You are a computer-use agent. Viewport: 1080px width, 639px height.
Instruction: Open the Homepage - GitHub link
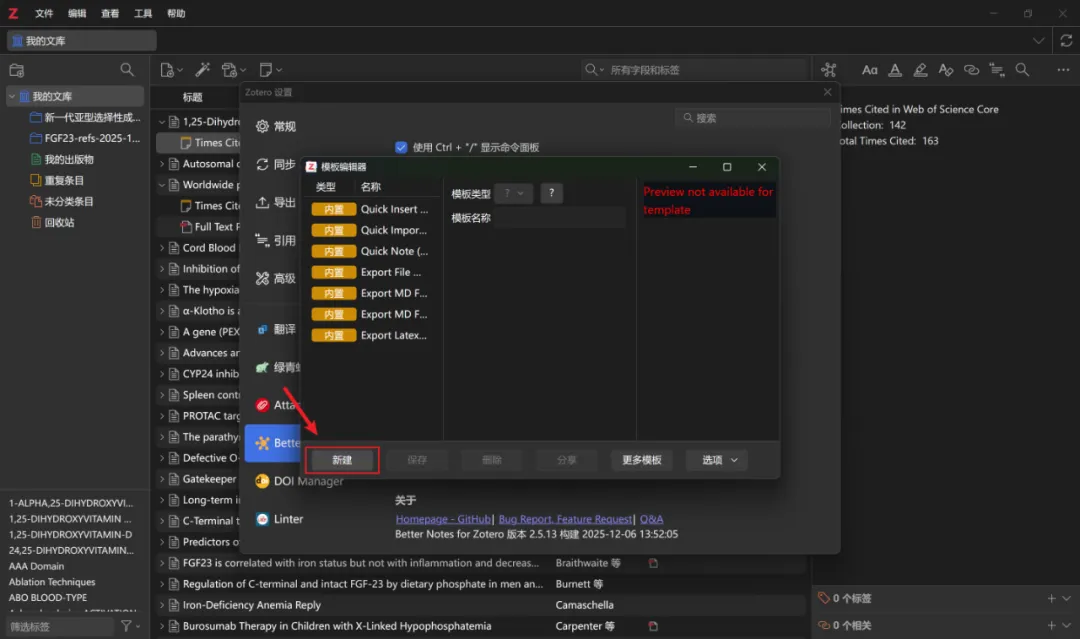(443, 519)
